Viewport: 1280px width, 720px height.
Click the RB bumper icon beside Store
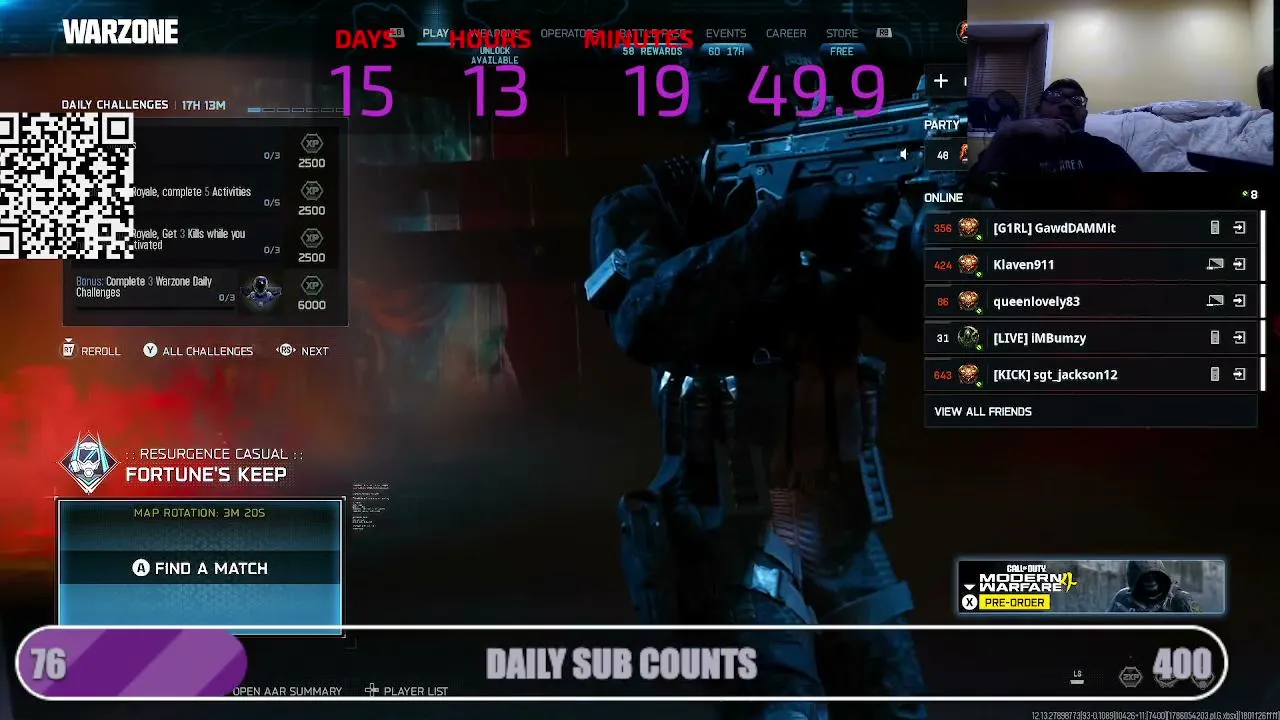coord(884,33)
